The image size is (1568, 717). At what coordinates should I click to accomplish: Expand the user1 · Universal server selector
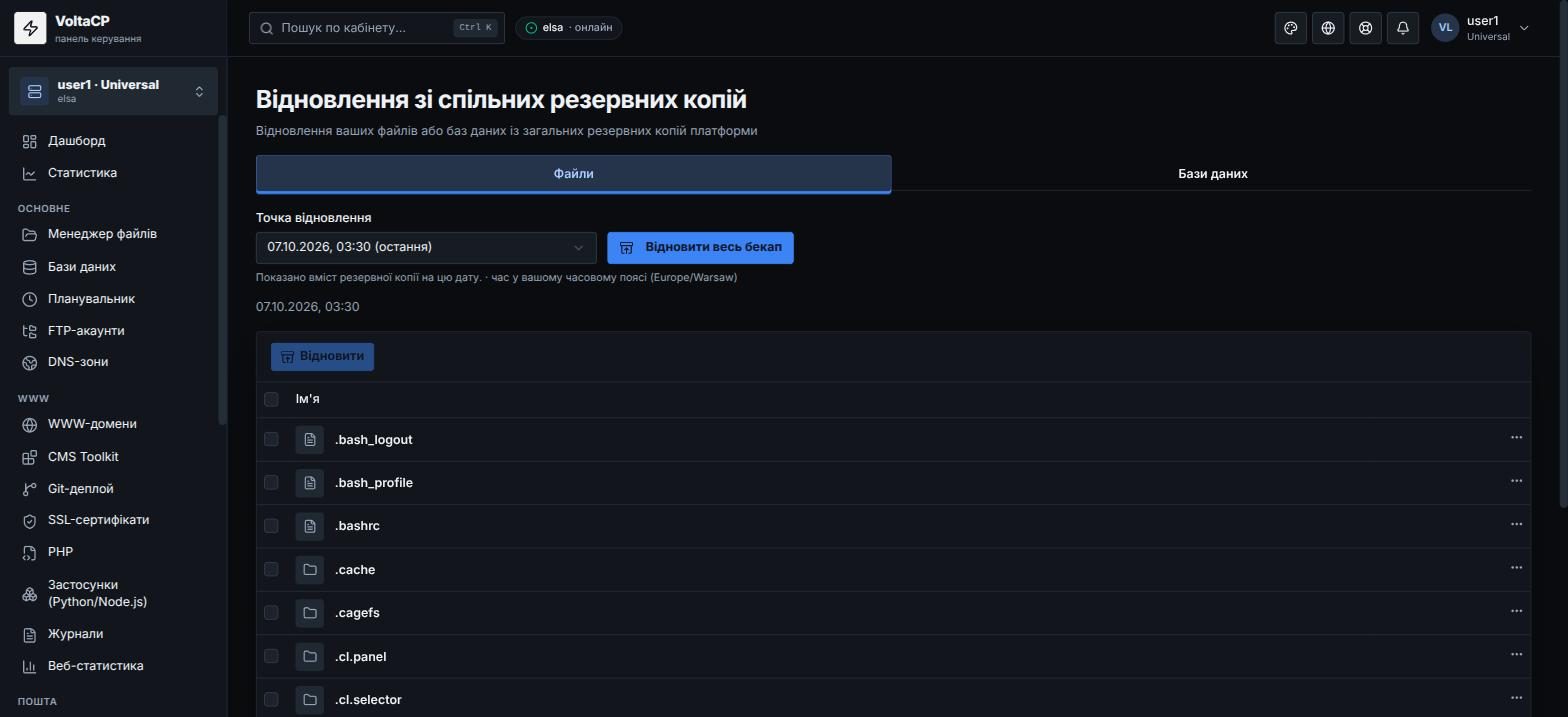(113, 91)
